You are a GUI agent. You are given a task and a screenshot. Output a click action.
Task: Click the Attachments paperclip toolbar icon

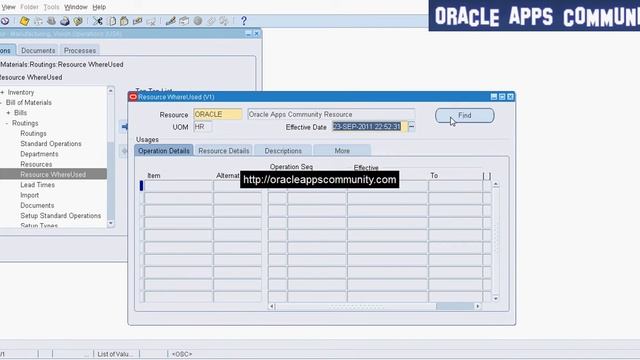click(x=211, y=21)
